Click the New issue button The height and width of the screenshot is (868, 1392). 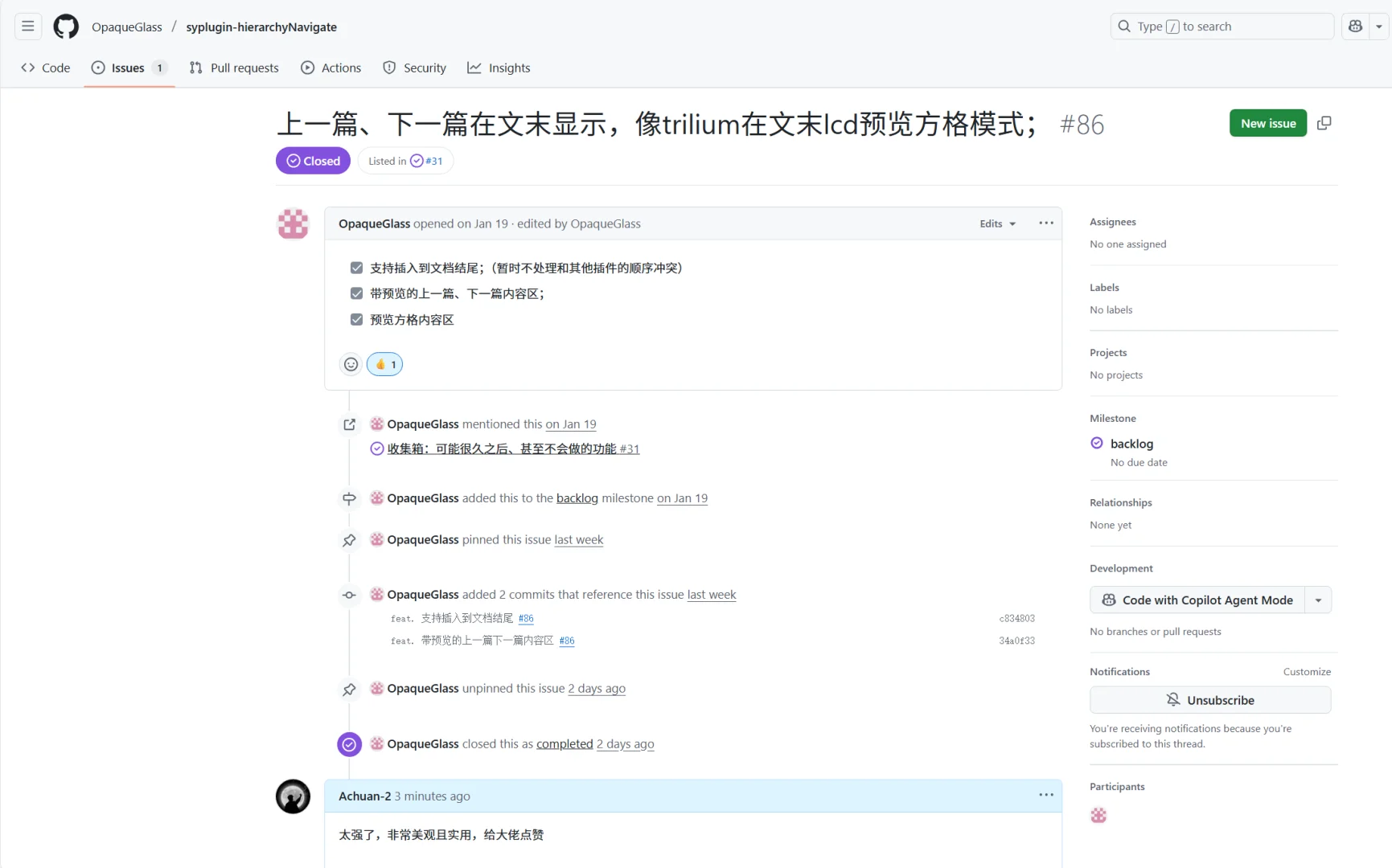pos(1267,123)
